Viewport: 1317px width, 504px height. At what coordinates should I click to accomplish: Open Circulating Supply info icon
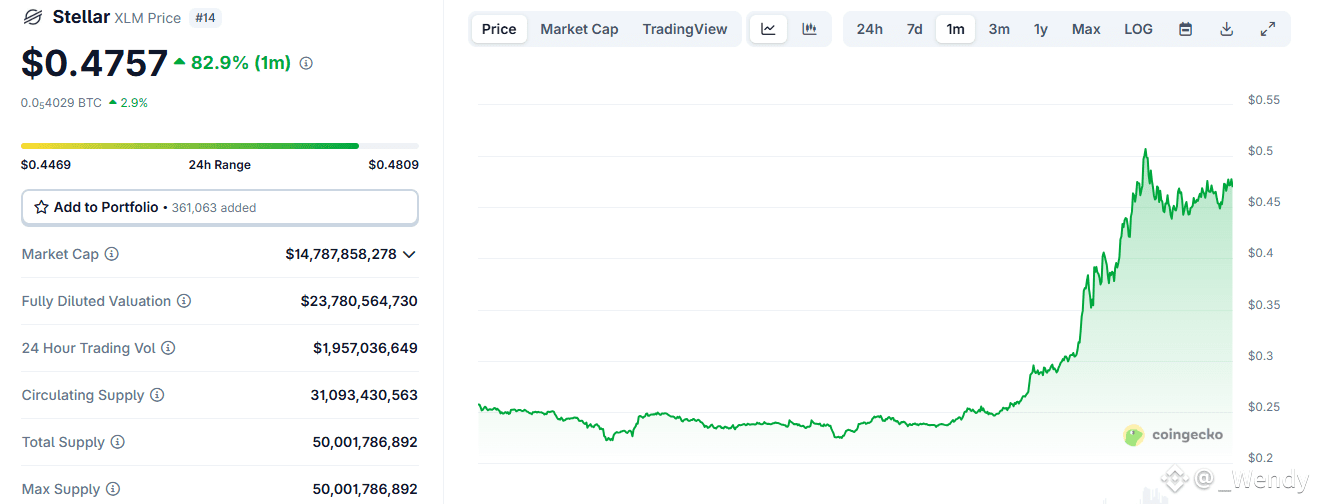[157, 395]
